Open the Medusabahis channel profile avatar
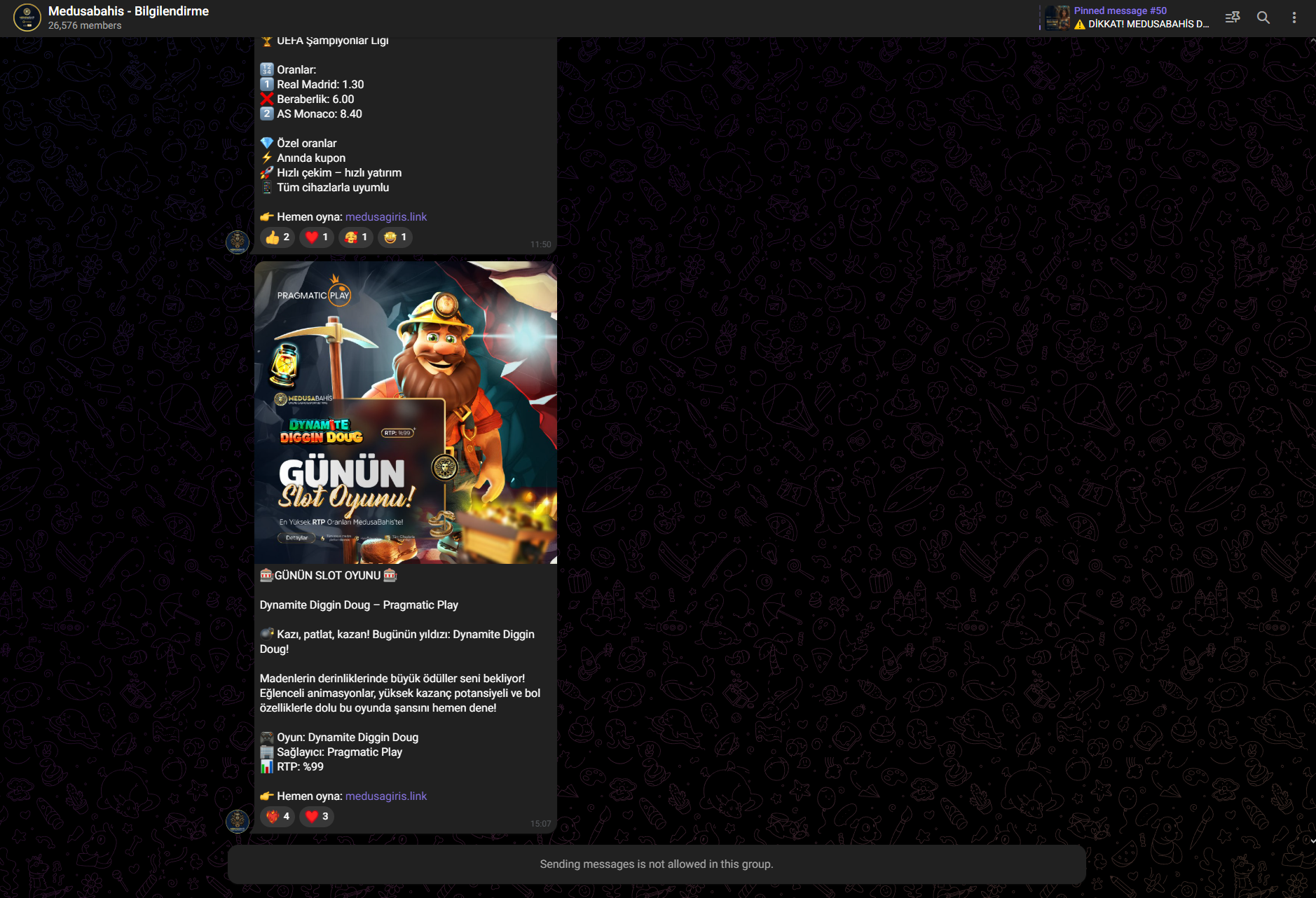The height and width of the screenshot is (898, 1316). point(27,18)
